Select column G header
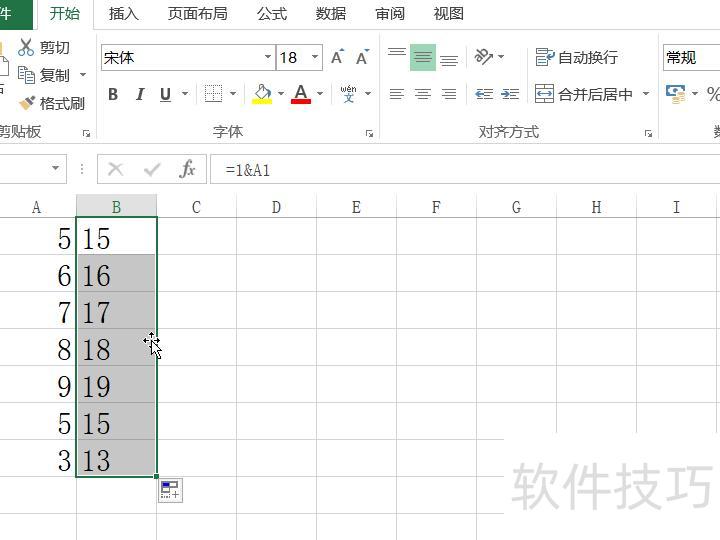 (517, 207)
